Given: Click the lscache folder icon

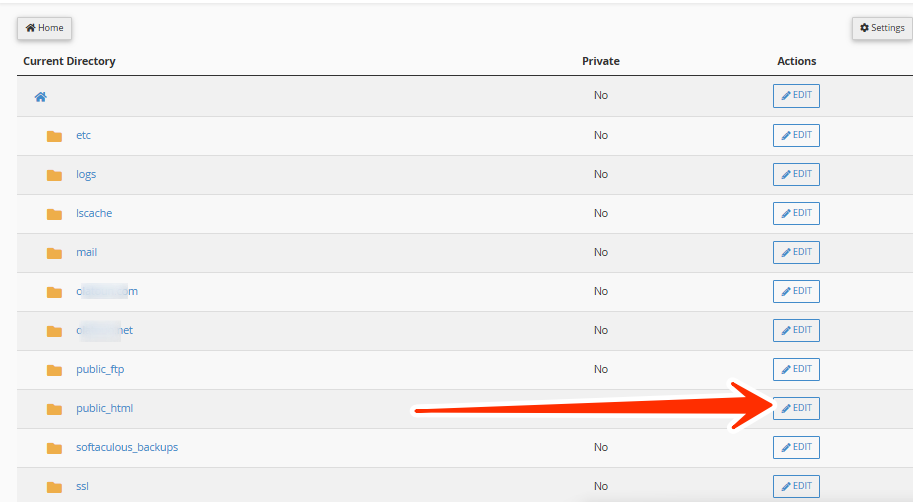Looking at the screenshot, I should tap(54, 214).
